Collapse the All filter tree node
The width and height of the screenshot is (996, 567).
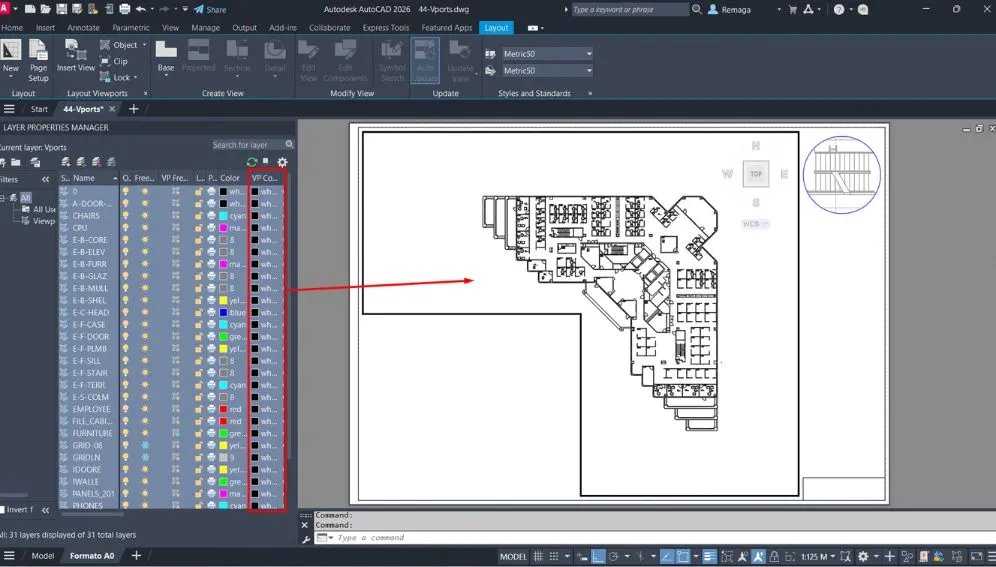click(3, 197)
